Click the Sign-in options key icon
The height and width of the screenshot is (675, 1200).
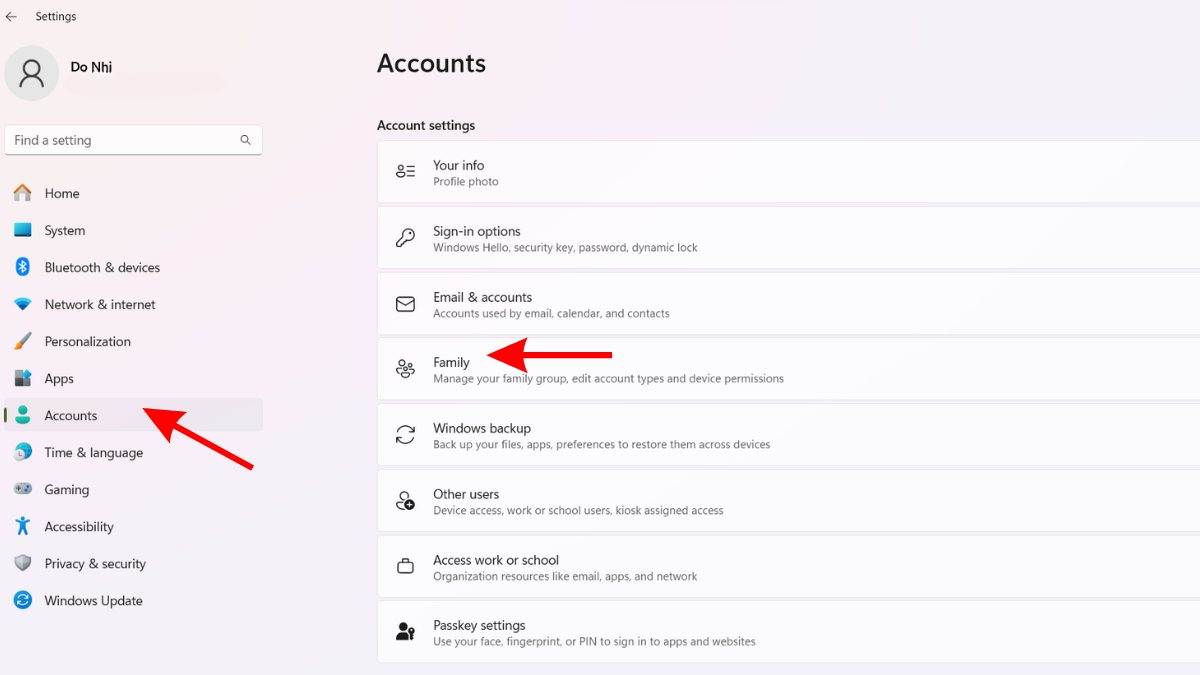[x=405, y=238]
